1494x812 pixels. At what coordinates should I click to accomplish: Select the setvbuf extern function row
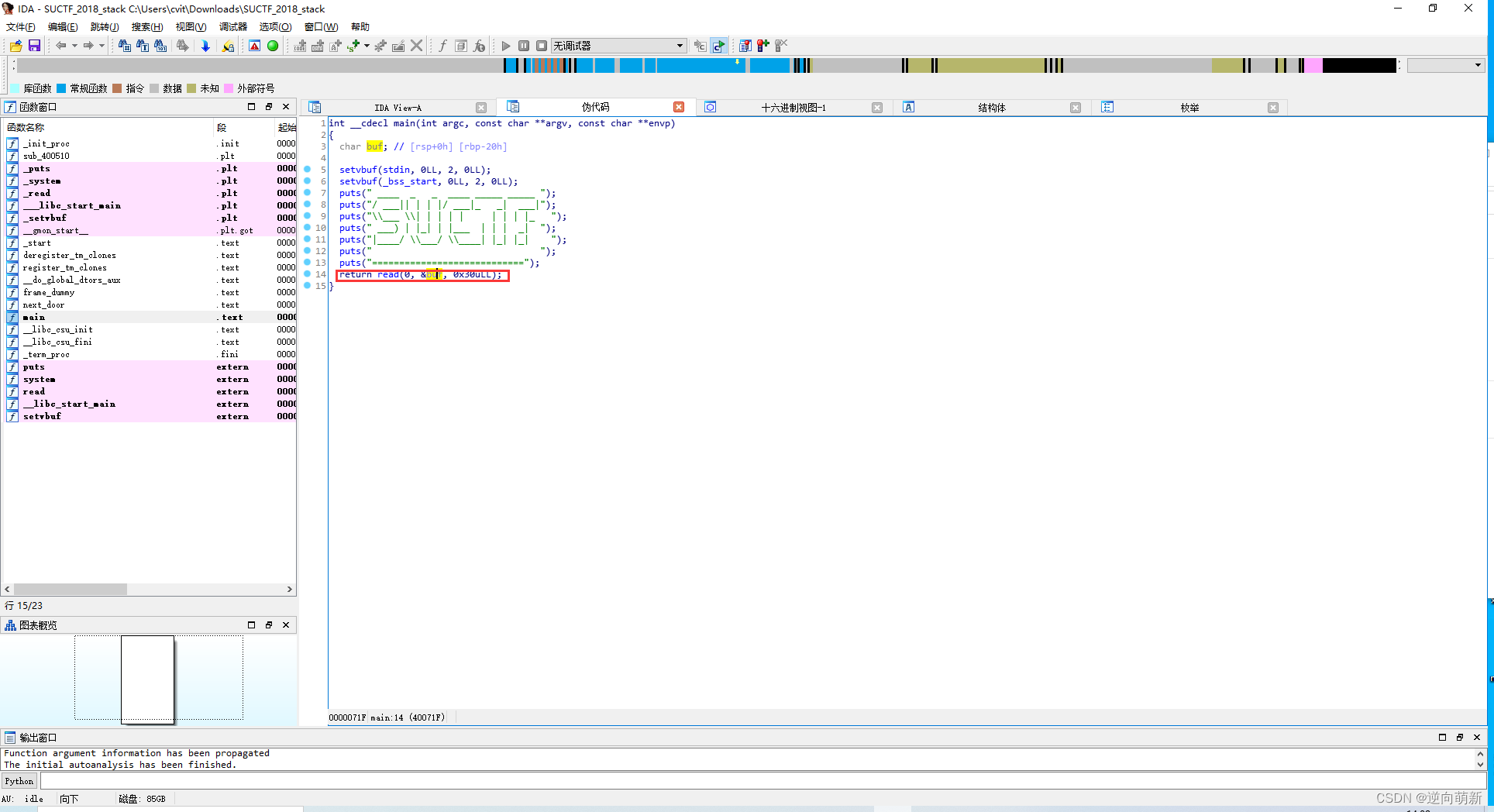pos(150,416)
